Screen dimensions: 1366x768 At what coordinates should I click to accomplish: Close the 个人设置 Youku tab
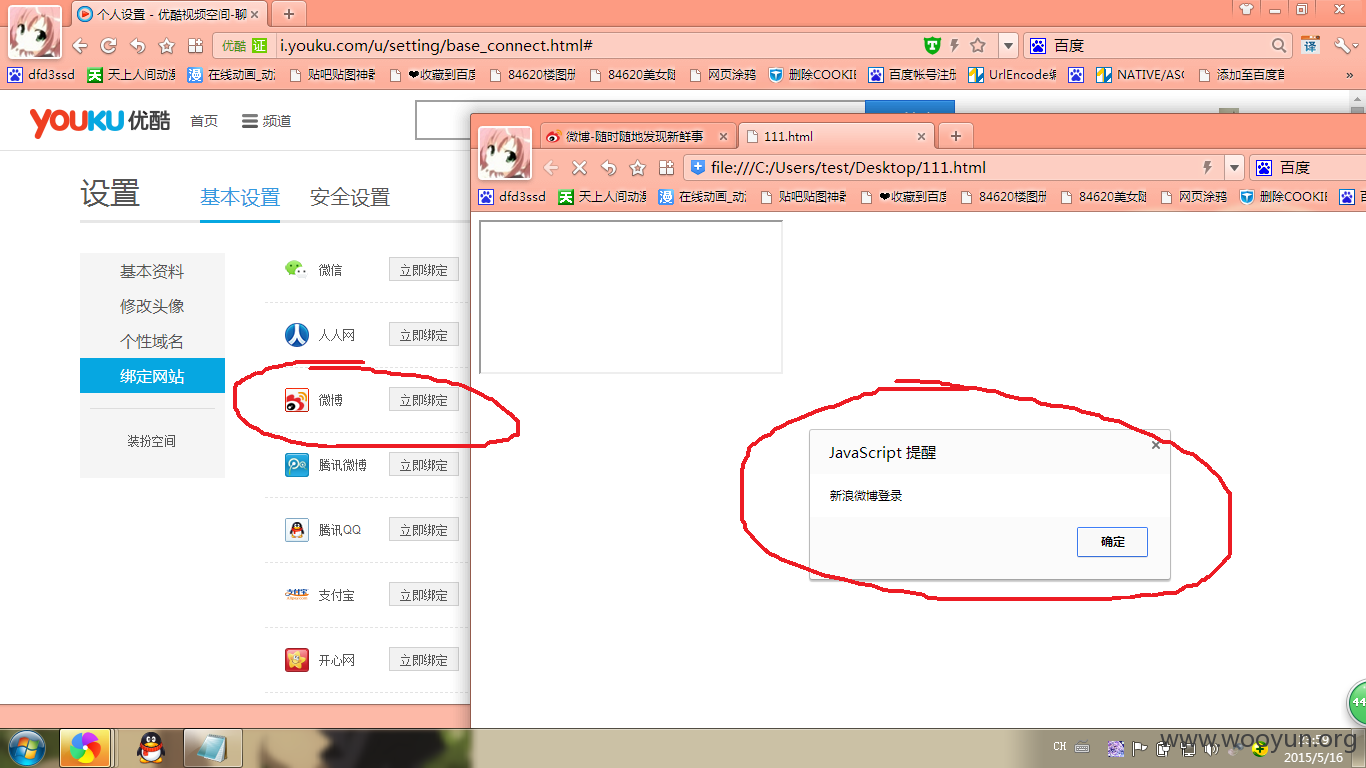[255, 14]
